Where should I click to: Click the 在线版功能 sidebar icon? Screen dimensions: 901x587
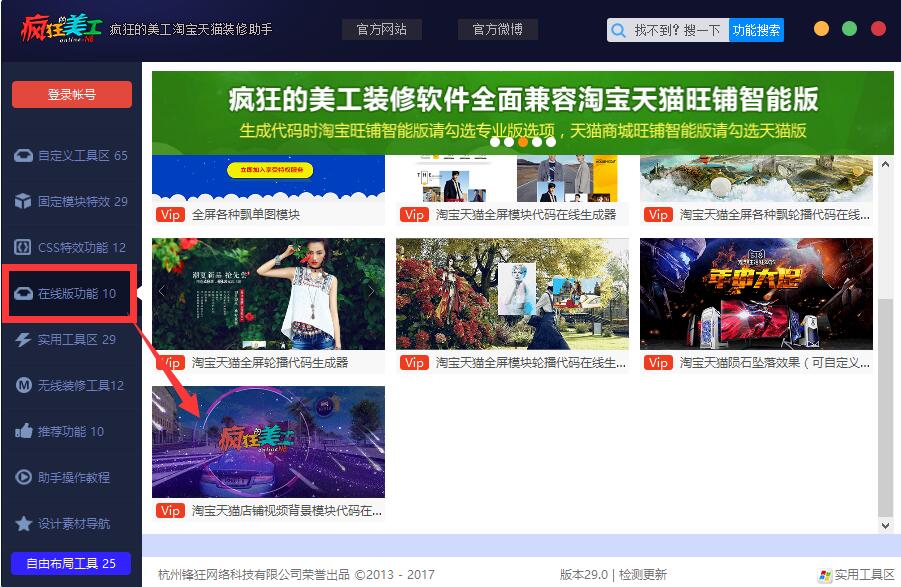(x=23, y=294)
